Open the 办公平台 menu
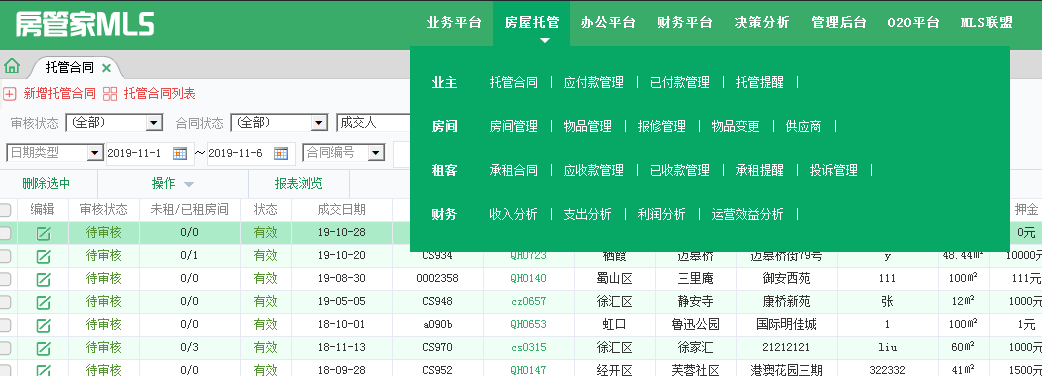1042x376 pixels. (x=608, y=23)
